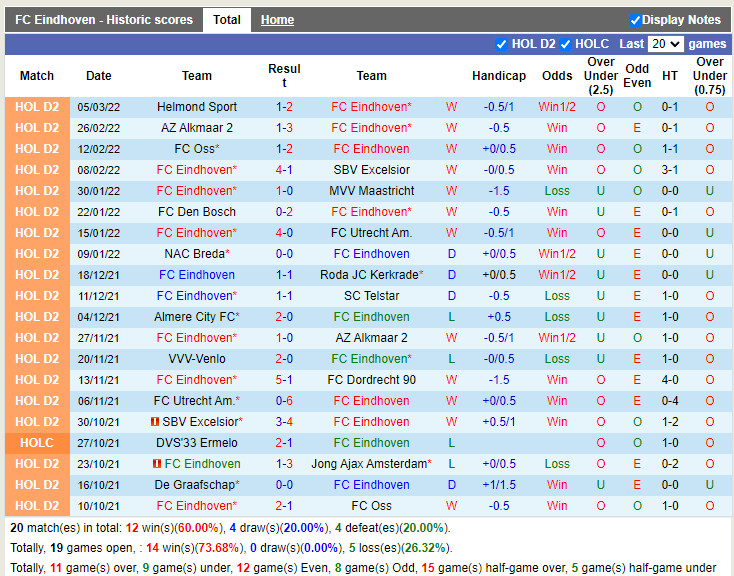Click Almere City FC team name
Screen dimensions: 734x576
coord(197,317)
